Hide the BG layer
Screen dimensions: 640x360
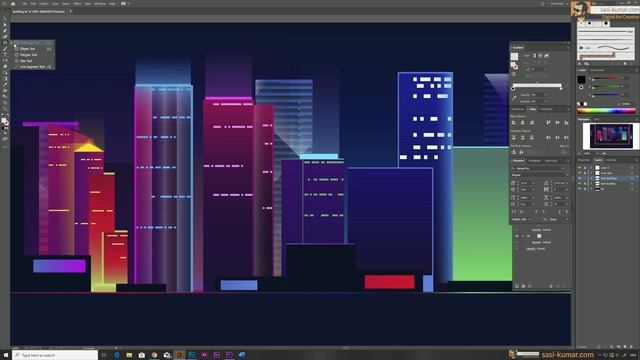pos(580,189)
